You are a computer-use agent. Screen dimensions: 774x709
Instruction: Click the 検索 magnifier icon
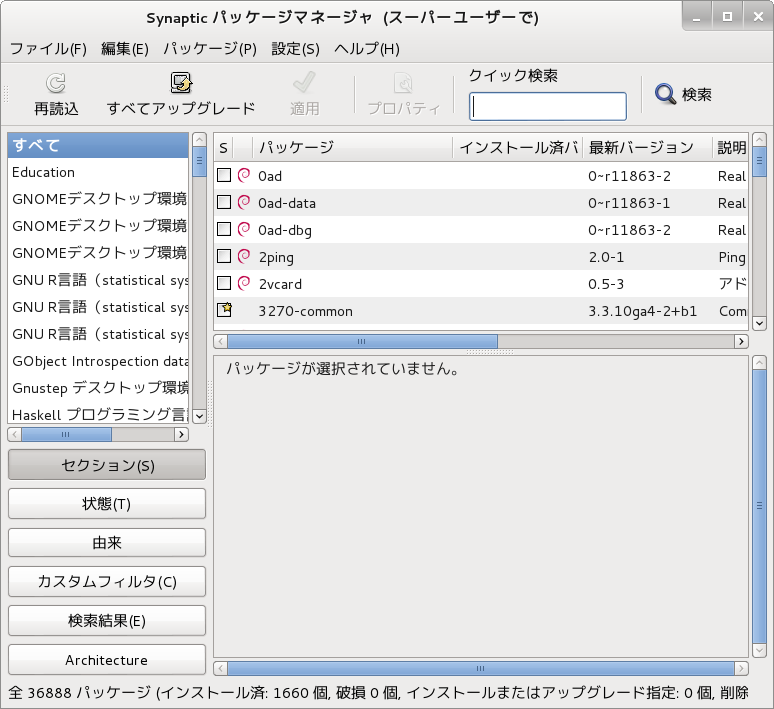pyautogui.click(x=665, y=94)
